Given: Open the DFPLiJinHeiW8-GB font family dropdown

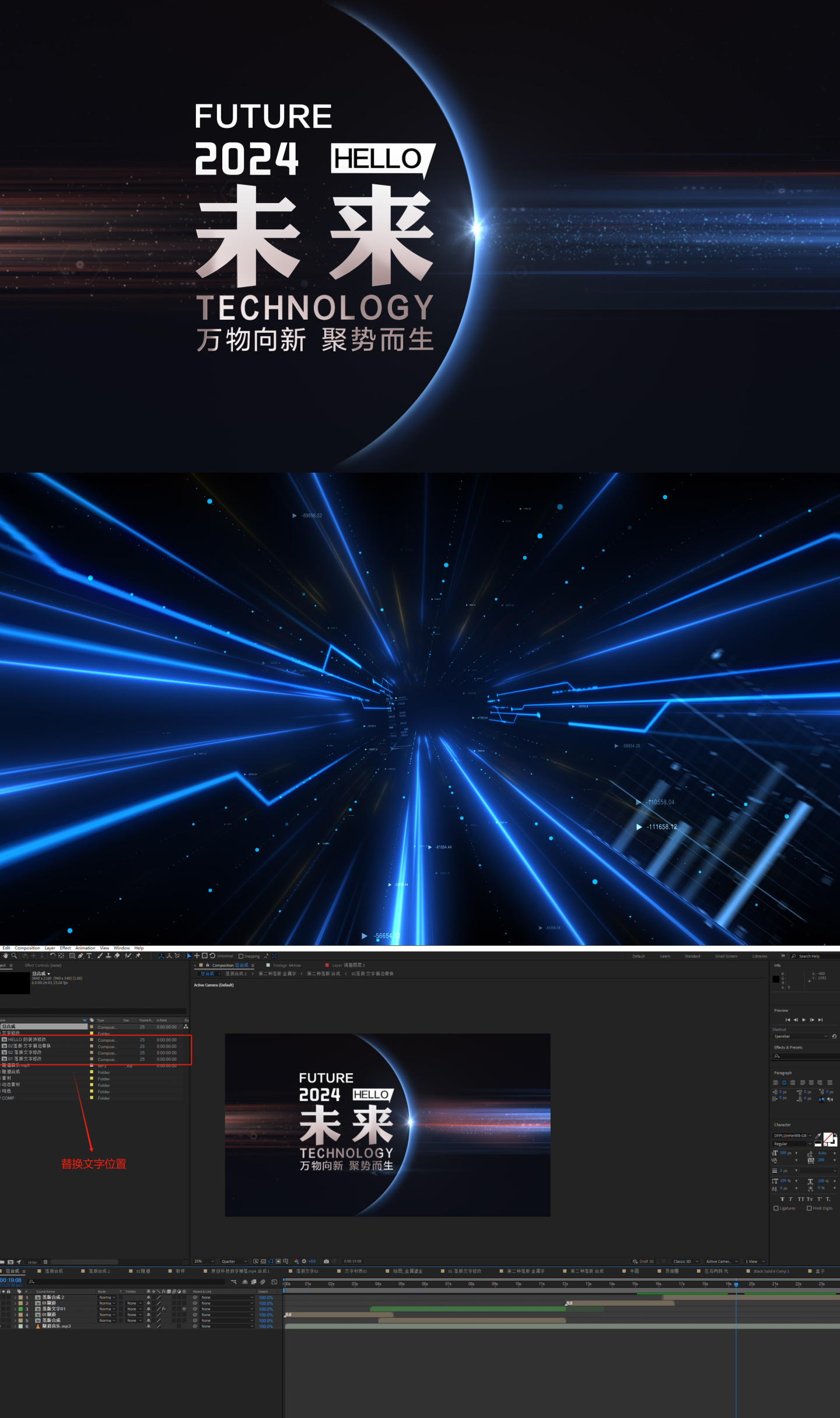Looking at the screenshot, I should 792,1136.
